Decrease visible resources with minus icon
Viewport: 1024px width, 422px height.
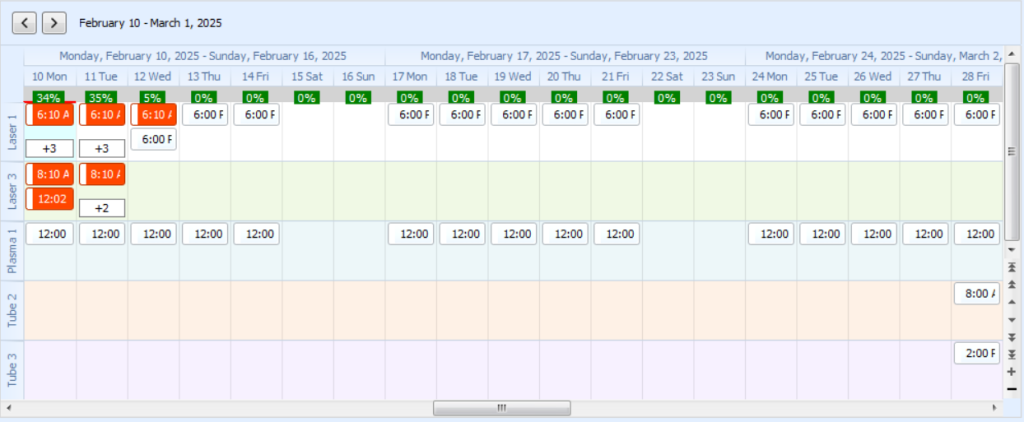1011,388
